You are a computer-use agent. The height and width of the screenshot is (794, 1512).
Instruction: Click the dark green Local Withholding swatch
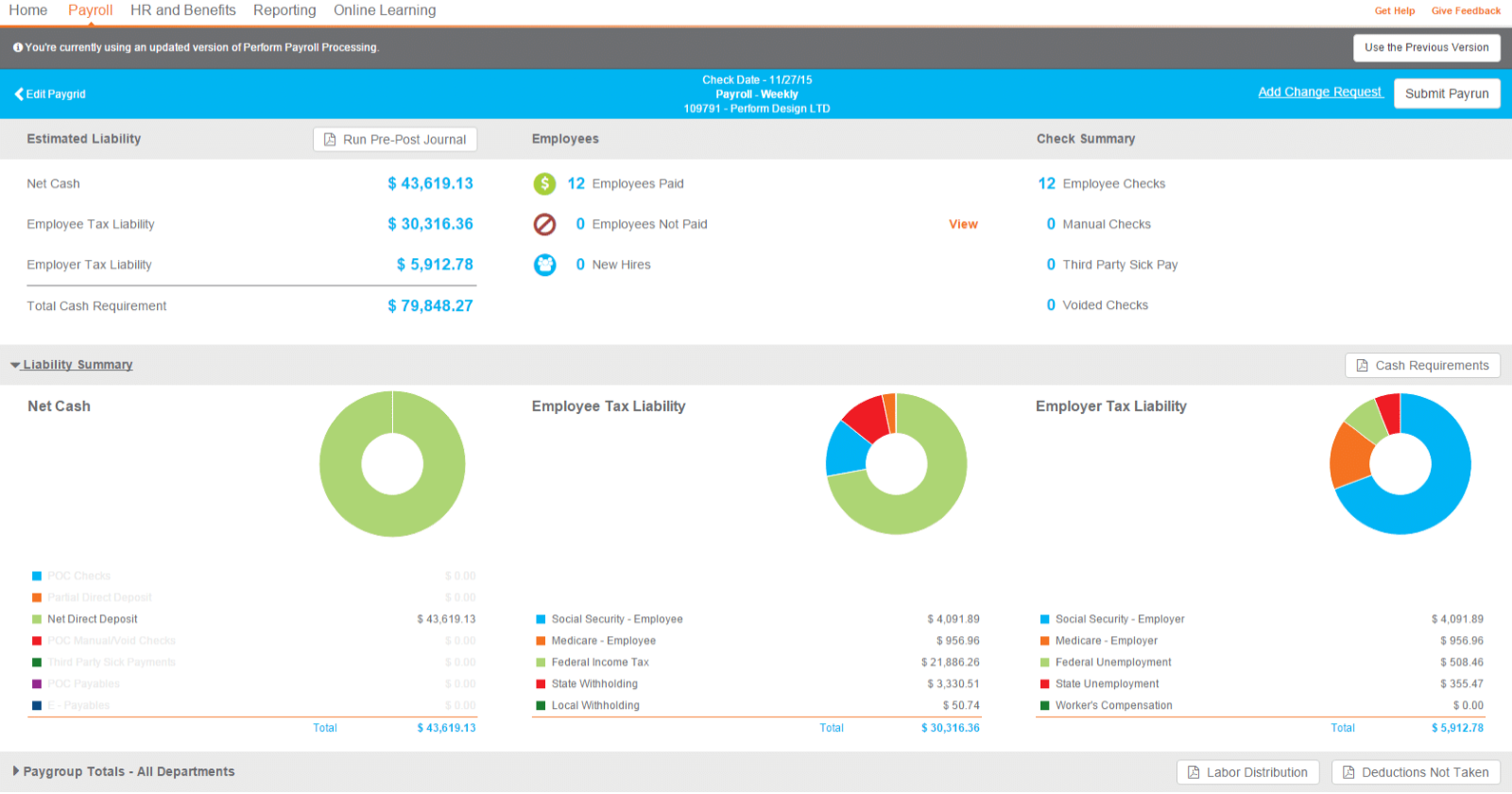point(541,705)
